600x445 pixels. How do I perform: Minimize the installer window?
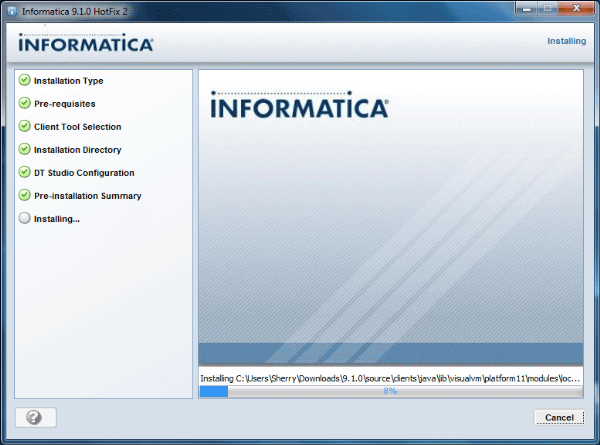point(527,8)
